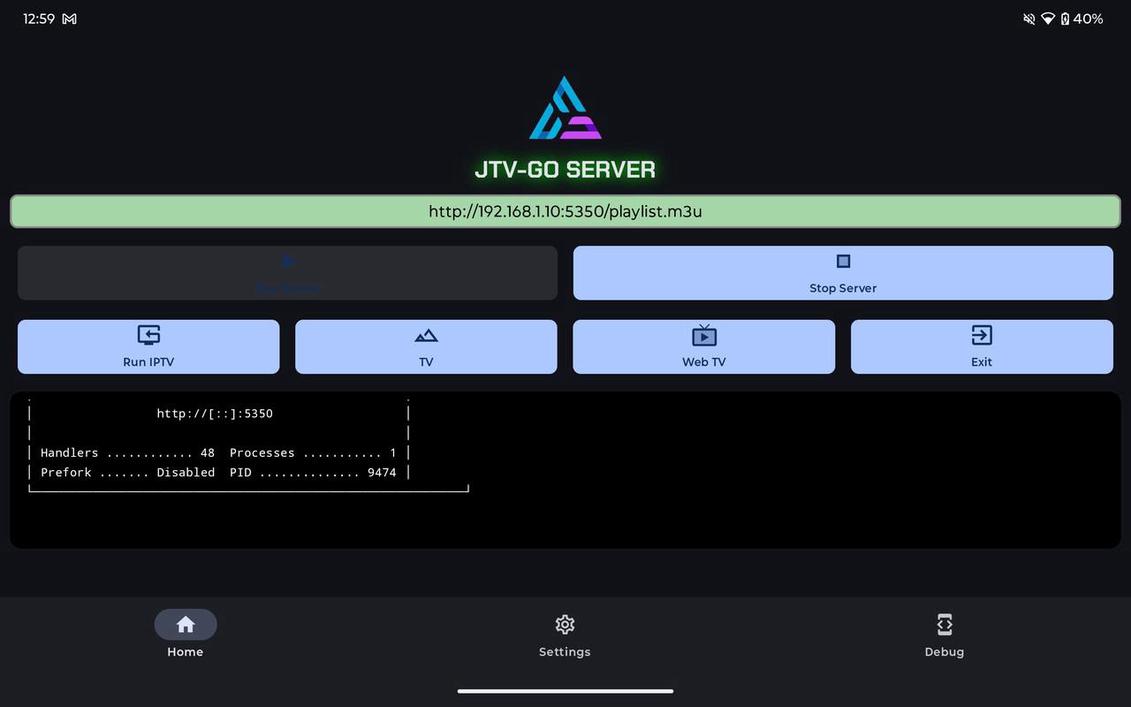Image resolution: width=1131 pixels, height=707 pixels.
Task: Click the stop square icon
Action: pos(842,260)
